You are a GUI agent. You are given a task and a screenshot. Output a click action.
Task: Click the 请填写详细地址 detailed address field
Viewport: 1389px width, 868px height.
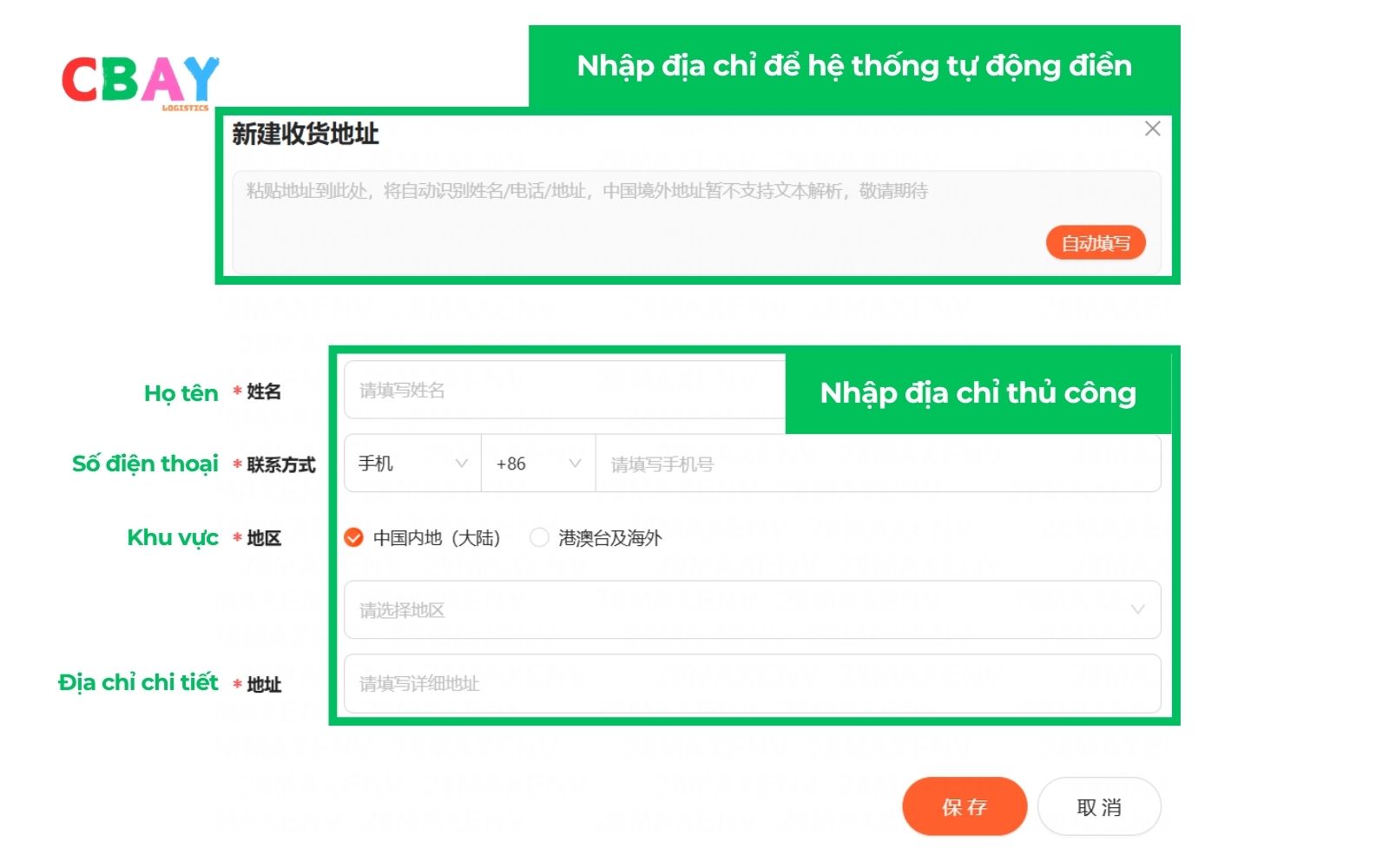pos(753,684)
